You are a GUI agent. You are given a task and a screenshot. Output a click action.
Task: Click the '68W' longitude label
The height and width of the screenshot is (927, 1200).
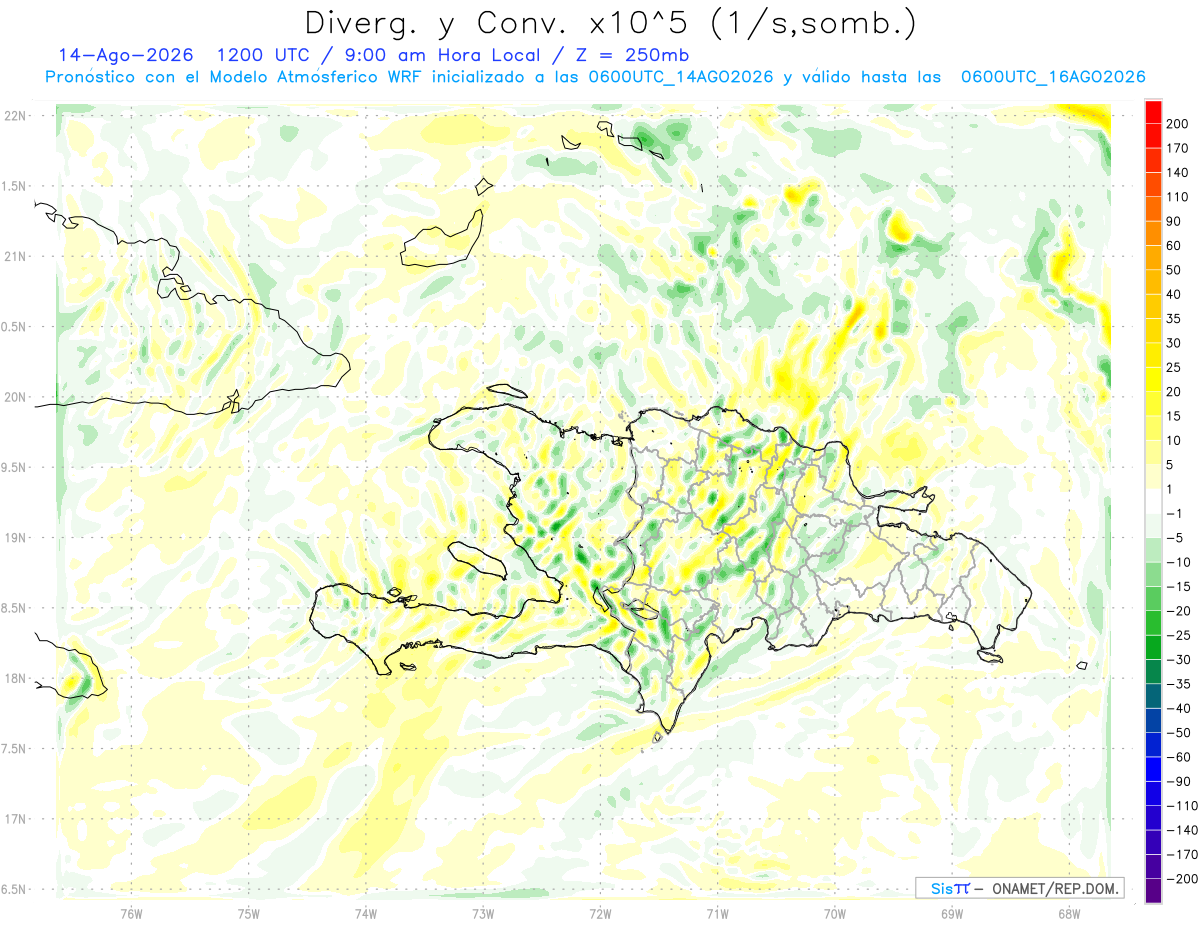[x=1069, y=914]
